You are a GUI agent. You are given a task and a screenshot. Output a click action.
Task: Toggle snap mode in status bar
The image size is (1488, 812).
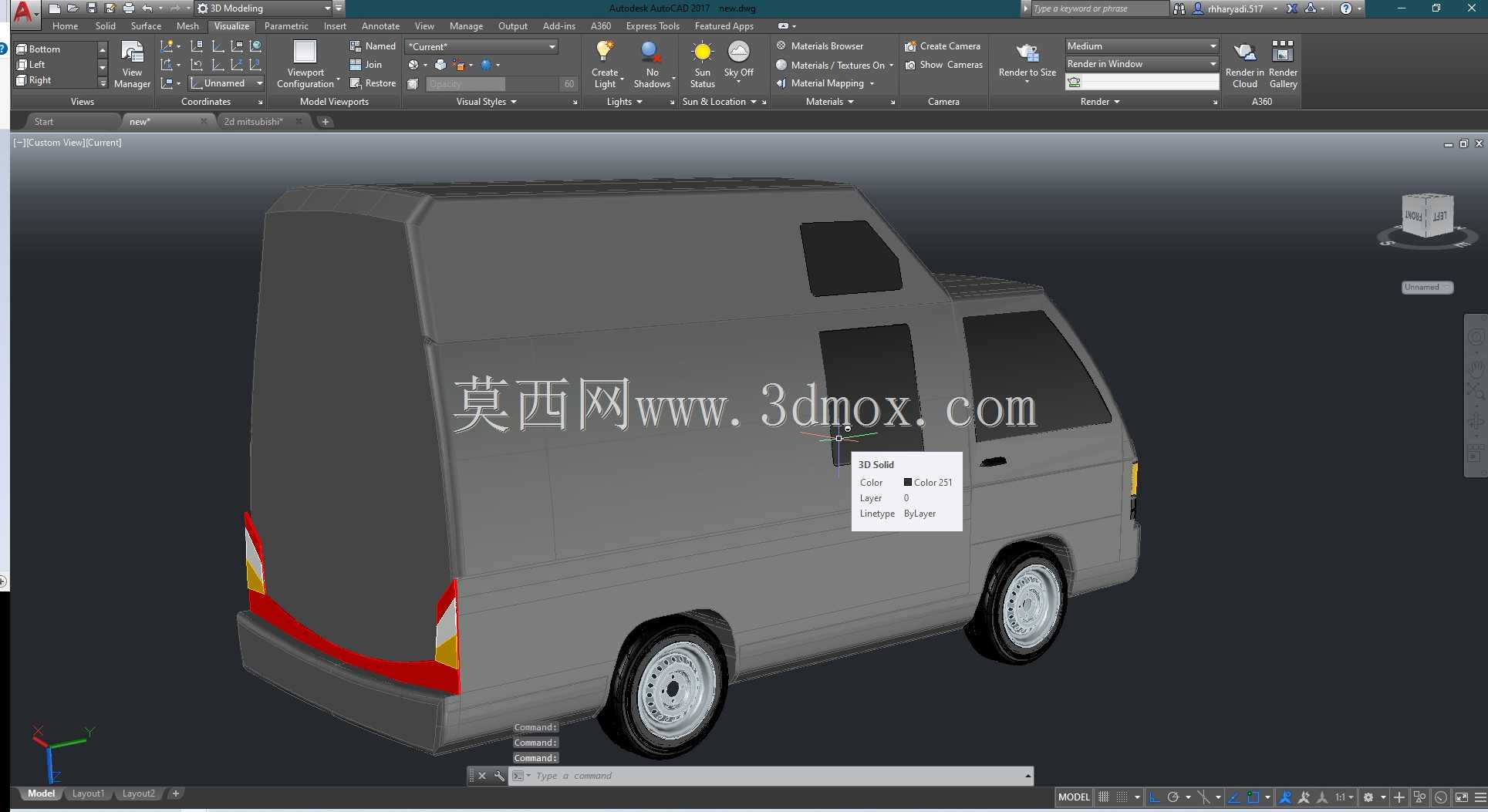coord(1122,797)
